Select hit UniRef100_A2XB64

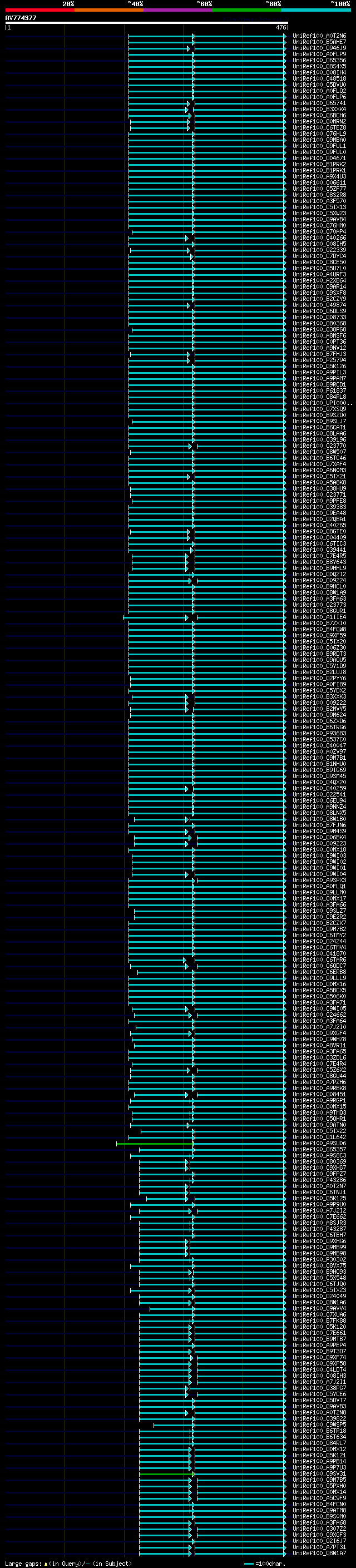[x=319, y=280]
